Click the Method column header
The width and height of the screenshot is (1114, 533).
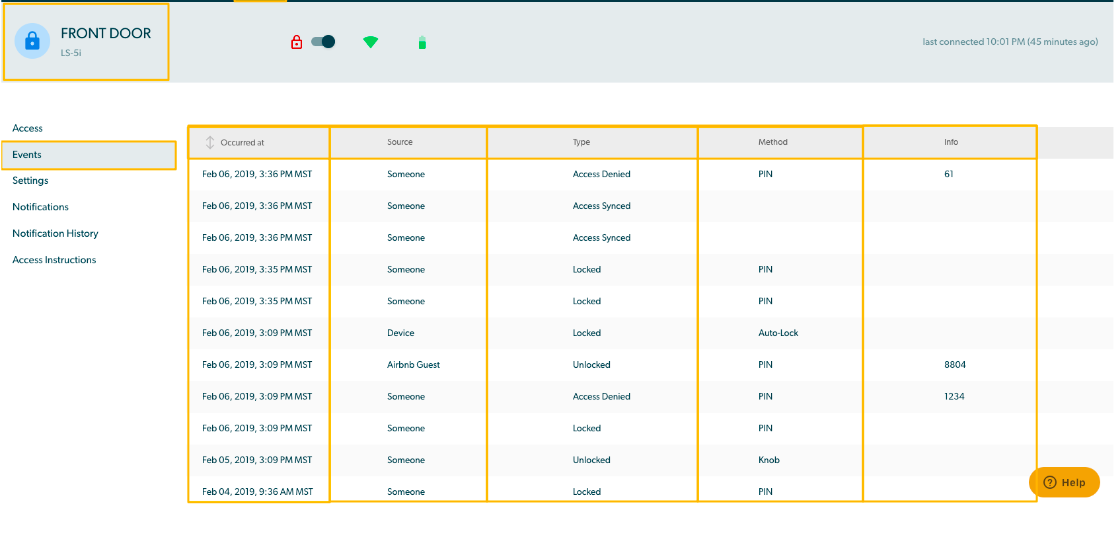[x=773, y=142]
